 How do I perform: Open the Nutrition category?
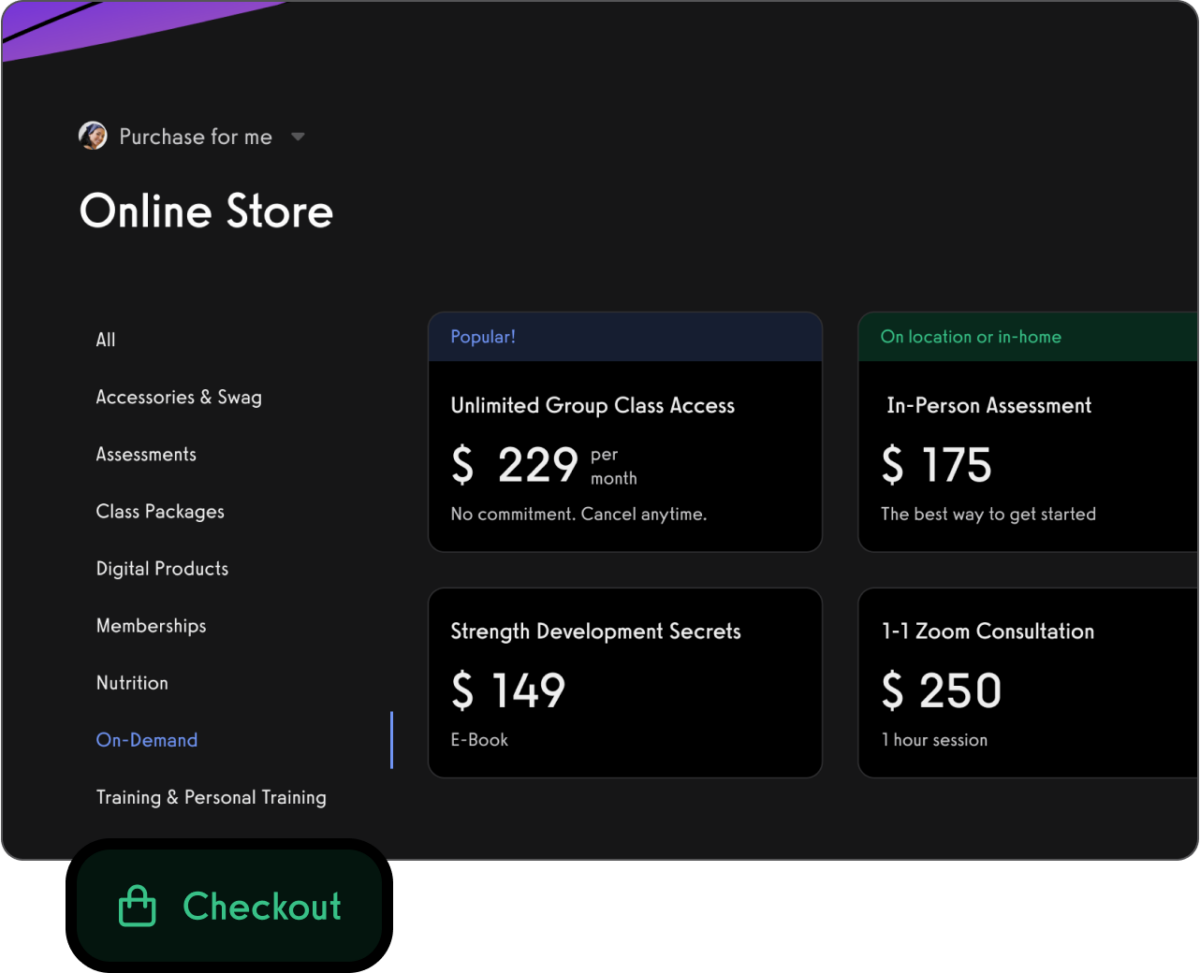(x=132, y=683)
